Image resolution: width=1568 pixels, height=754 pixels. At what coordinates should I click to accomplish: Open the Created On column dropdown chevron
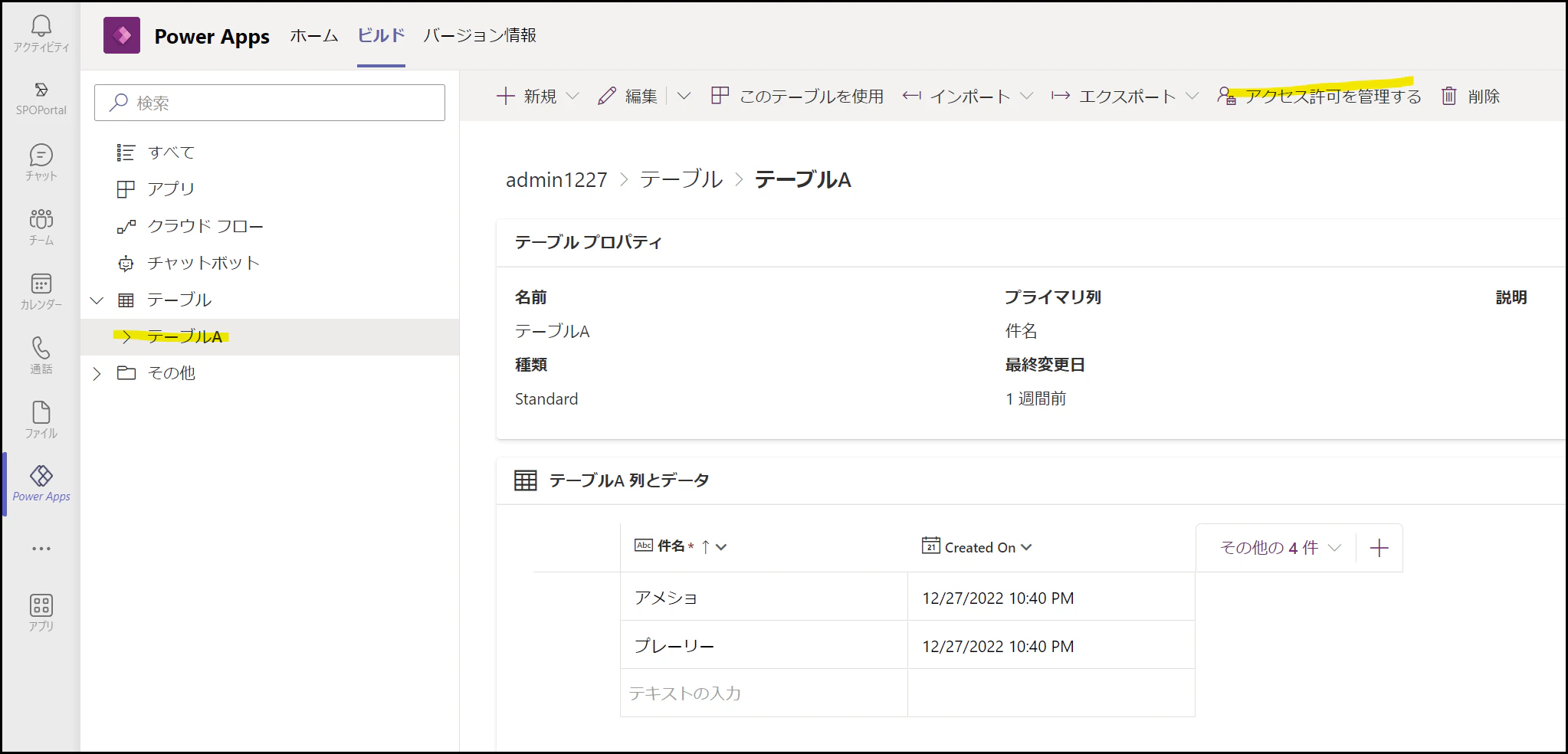1027,547
